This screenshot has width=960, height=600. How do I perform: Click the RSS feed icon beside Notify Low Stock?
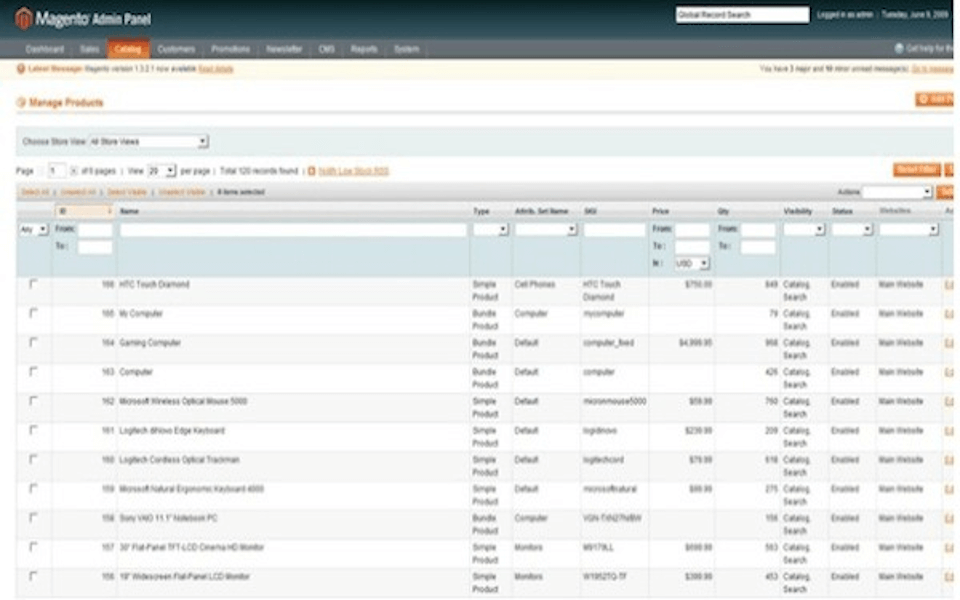coord(312,171)
